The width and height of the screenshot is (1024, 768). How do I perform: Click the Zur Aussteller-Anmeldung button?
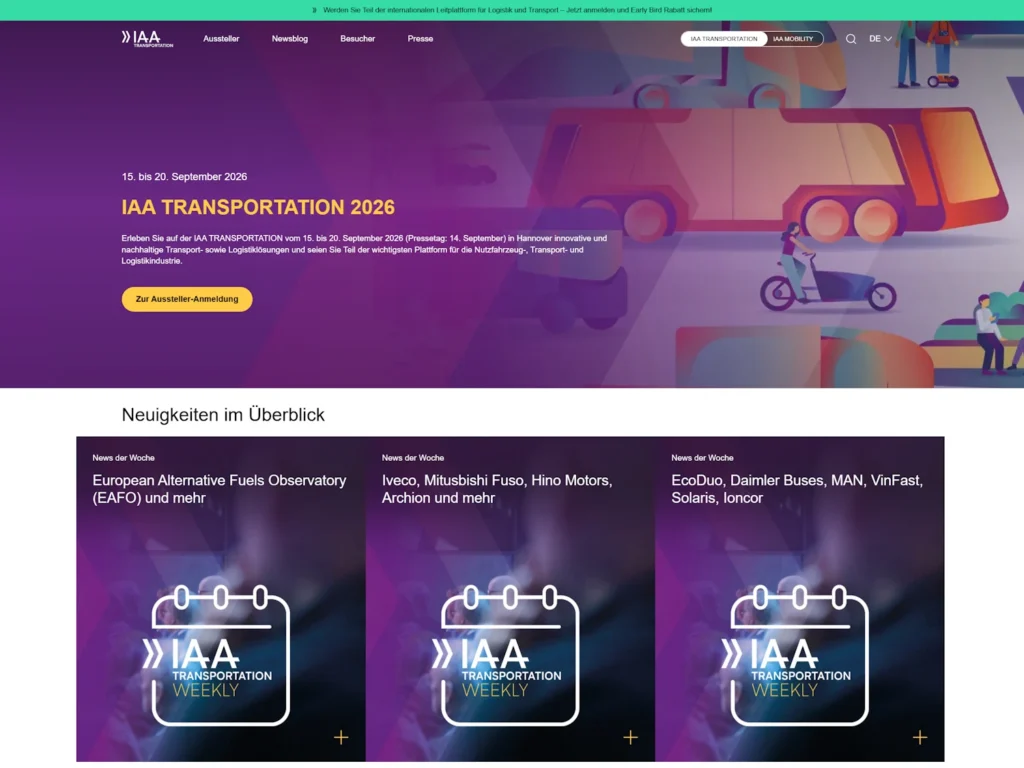[x=187, y=299]
